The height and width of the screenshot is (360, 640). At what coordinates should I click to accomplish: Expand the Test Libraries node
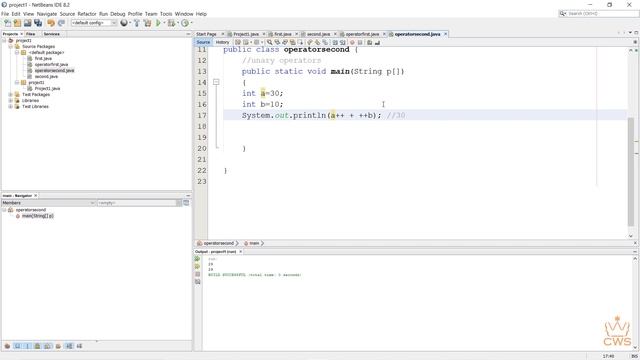(11, 107)
